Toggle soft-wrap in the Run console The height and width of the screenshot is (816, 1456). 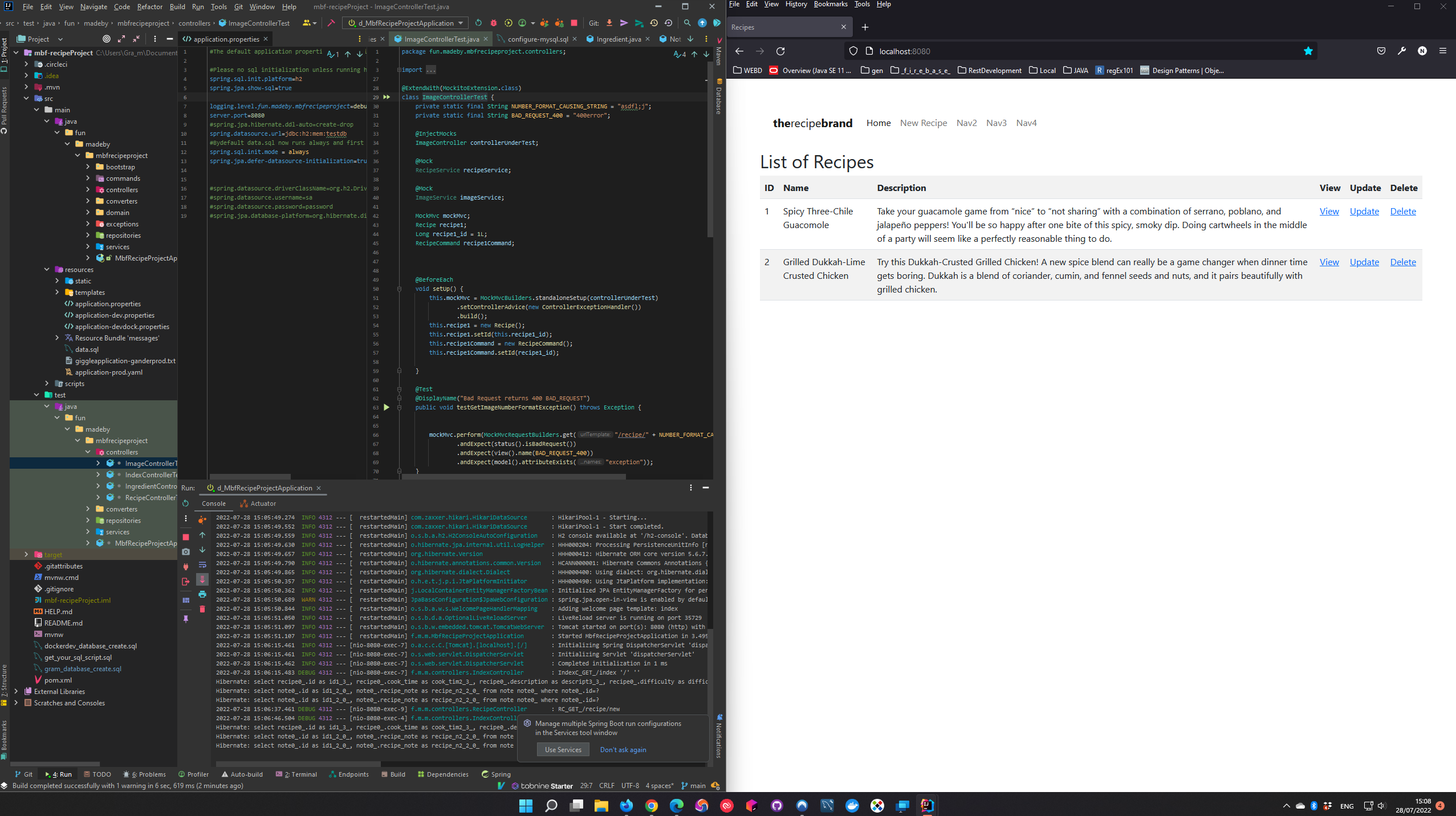tap(202, 565)
